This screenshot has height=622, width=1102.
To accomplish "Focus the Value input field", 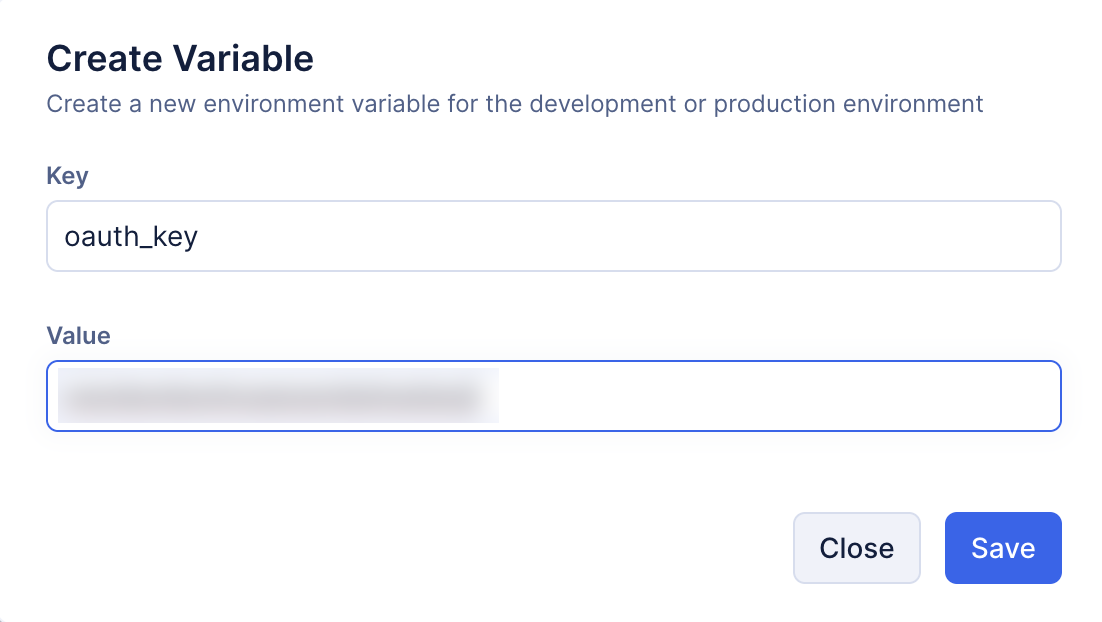I will [553, 396].
